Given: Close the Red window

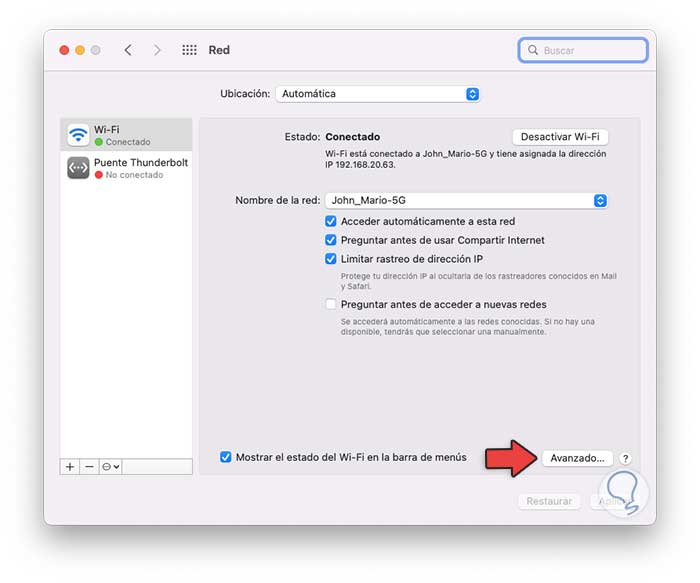Looking at the screenshot, I should click(64, 50).
